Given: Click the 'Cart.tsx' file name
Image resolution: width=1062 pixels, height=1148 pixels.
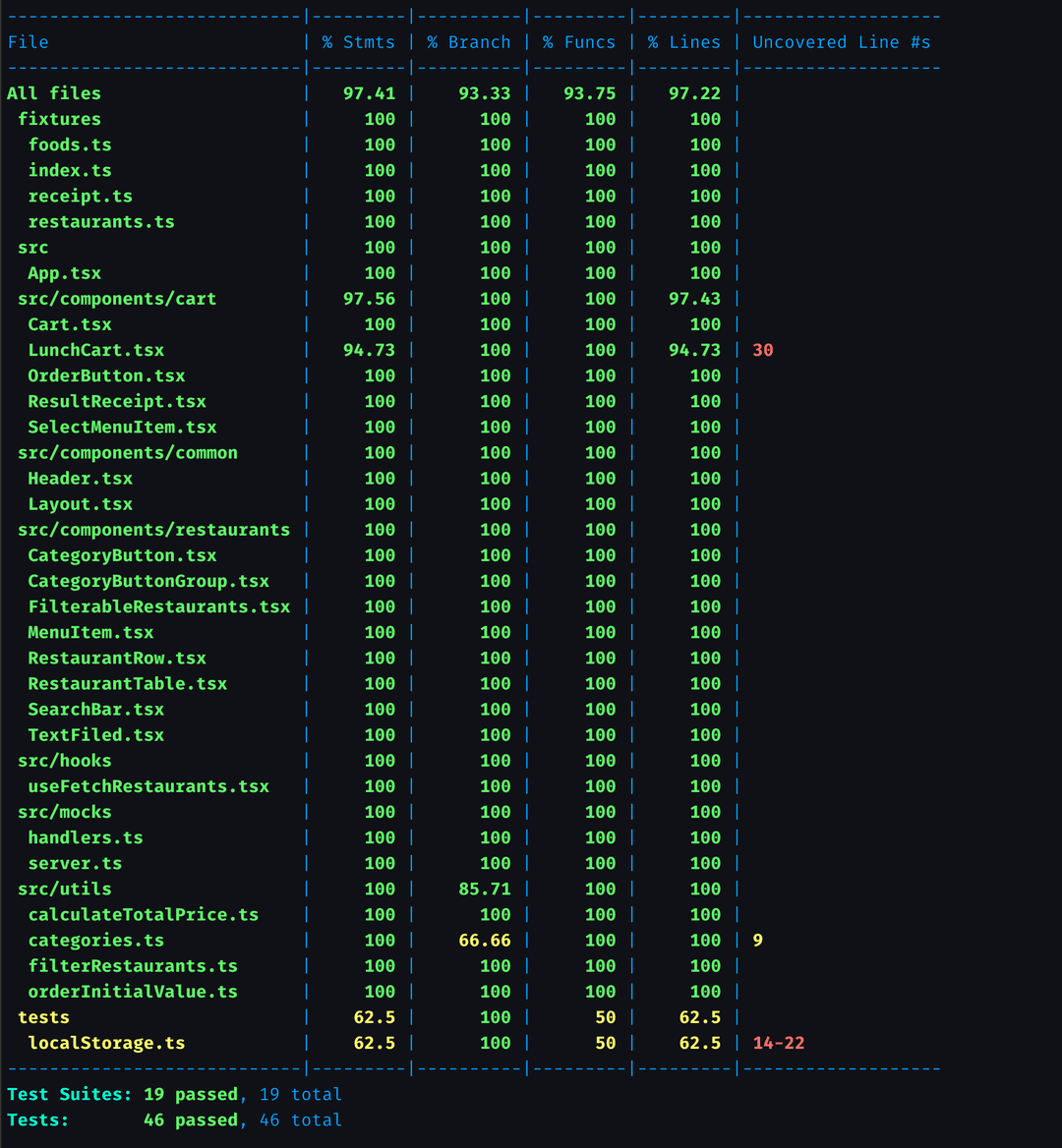Looking at the screenshot, I should pyautogui.click(x=70, y=324).
